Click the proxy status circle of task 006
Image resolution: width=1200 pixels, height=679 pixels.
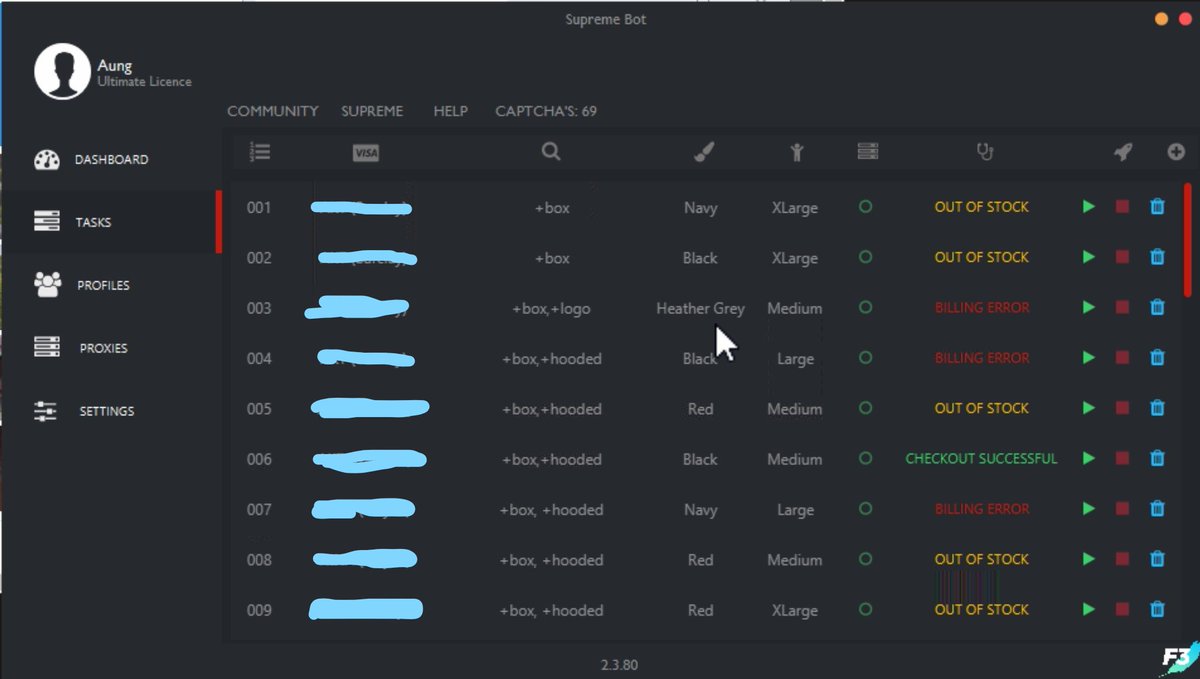point(866,458)
